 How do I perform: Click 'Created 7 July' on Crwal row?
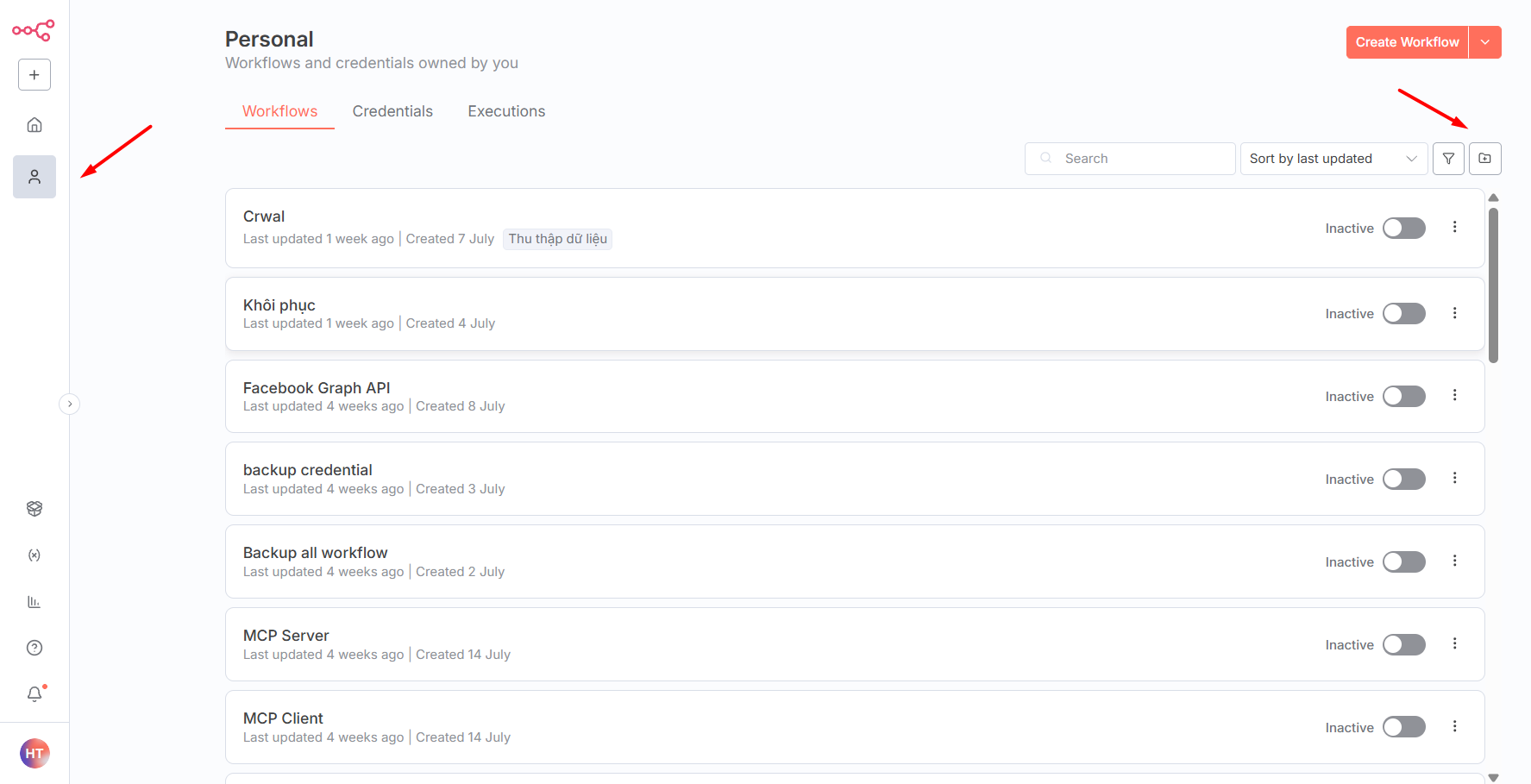tap(450, 239)
